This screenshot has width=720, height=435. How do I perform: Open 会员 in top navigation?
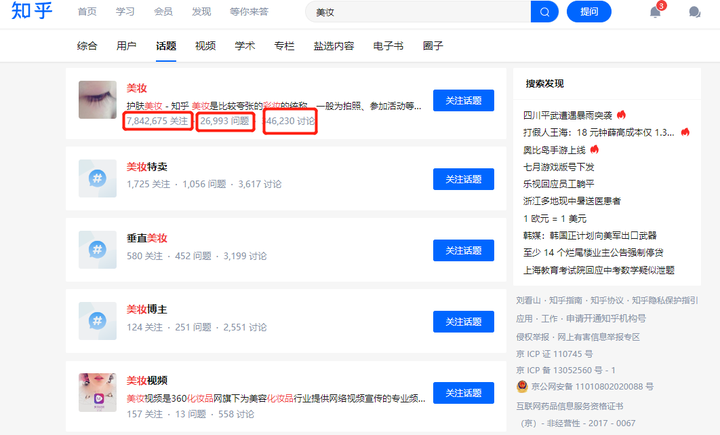point(163,11)
